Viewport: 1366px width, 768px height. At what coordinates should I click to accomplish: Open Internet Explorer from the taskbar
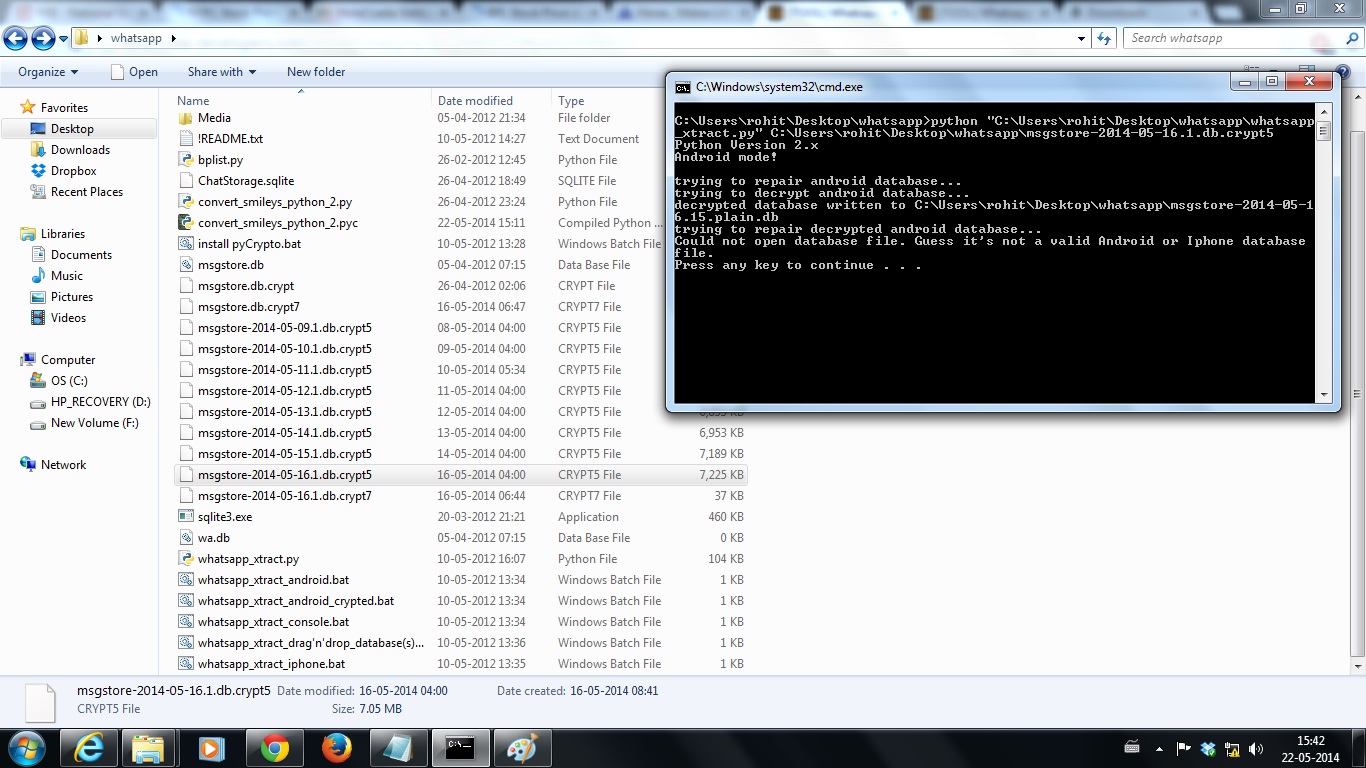(88, 747)
